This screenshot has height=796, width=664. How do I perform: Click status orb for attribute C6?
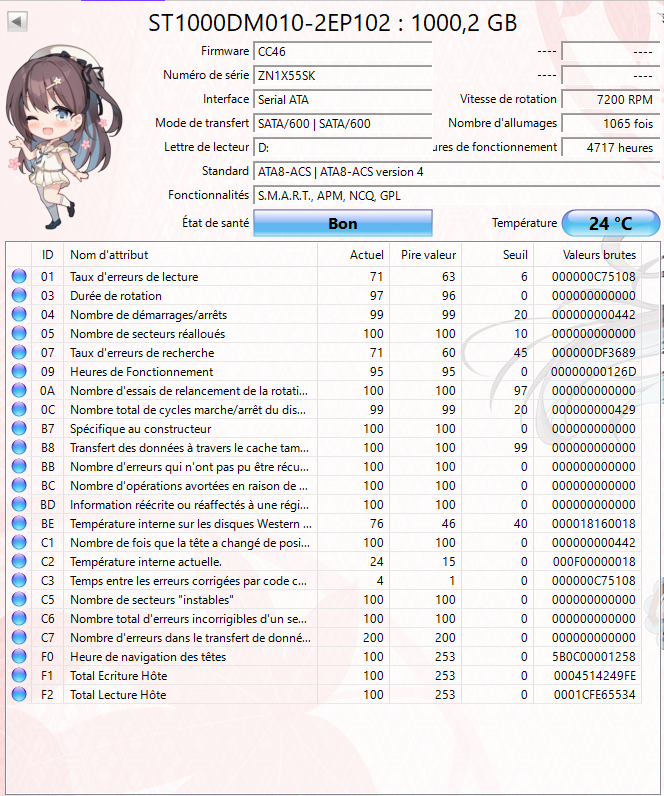pyautogui.click(x=19, y=618)
